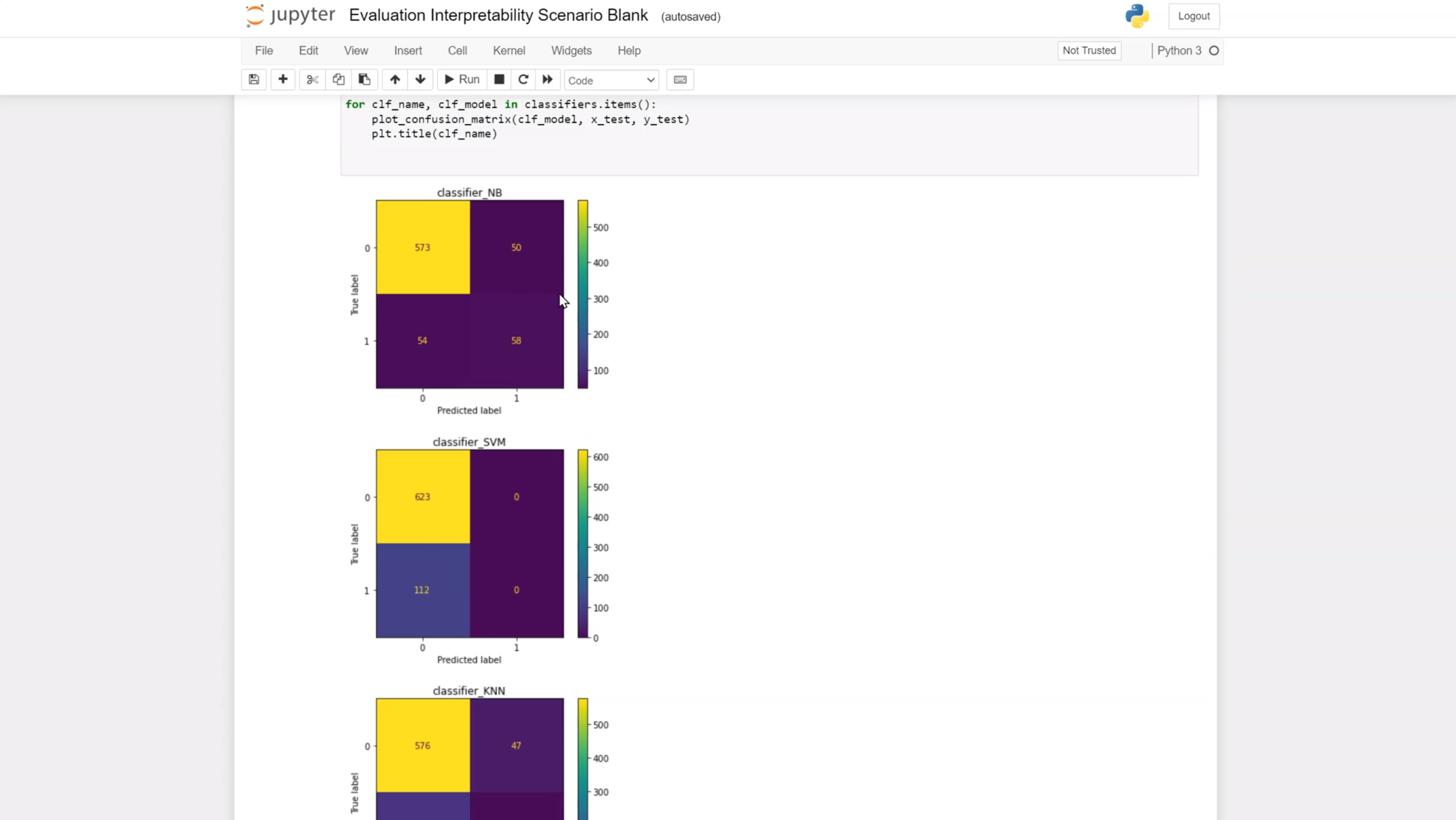Open the Kernel menu

[x=509, y=51]
